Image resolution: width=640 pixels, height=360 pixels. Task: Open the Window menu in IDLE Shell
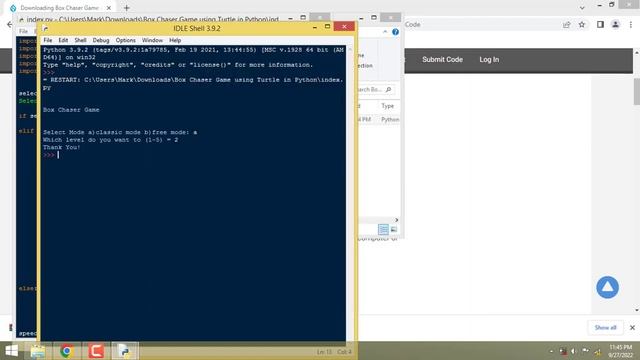point(152,40)
